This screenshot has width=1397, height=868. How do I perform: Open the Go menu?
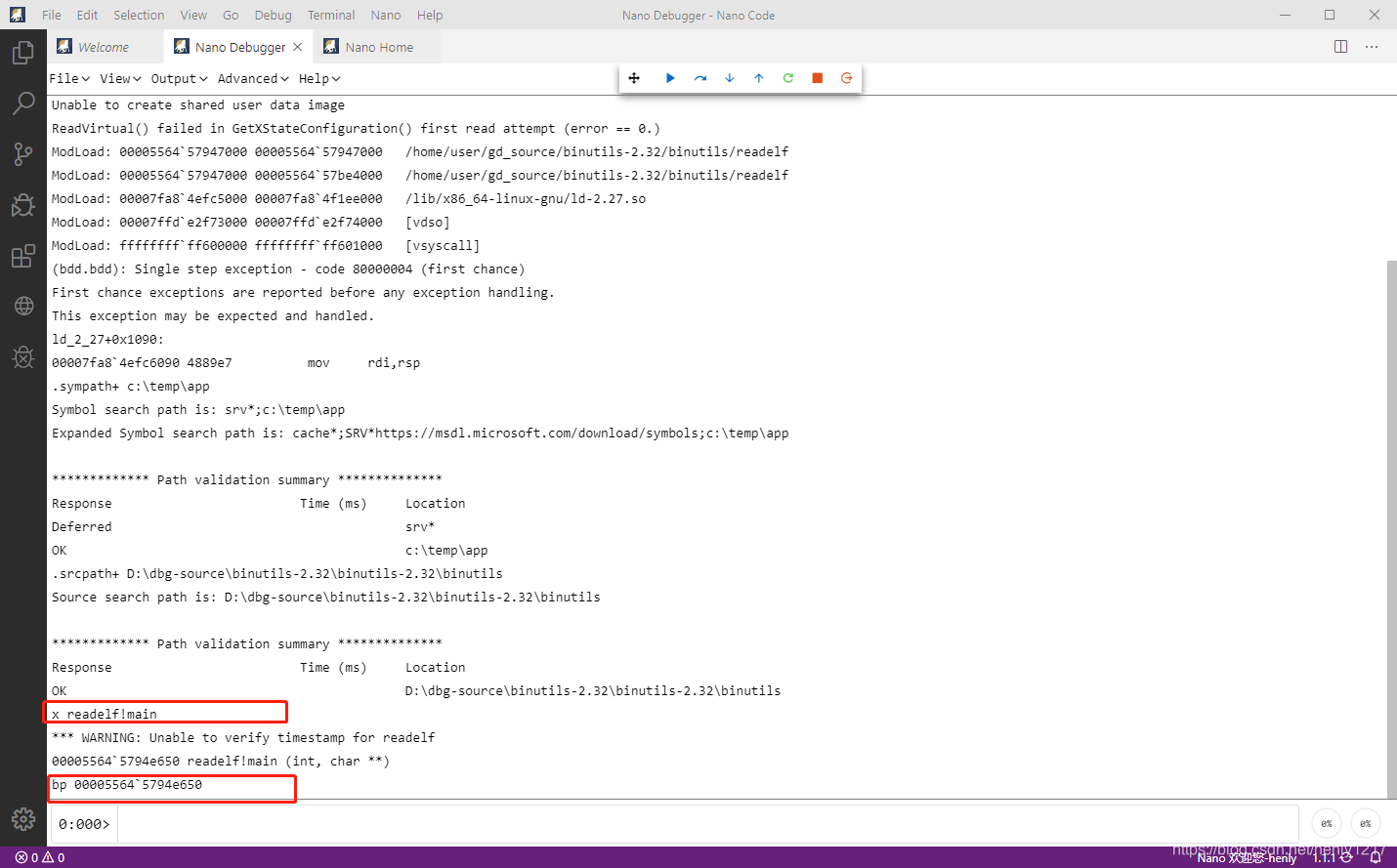coord(231,15)
